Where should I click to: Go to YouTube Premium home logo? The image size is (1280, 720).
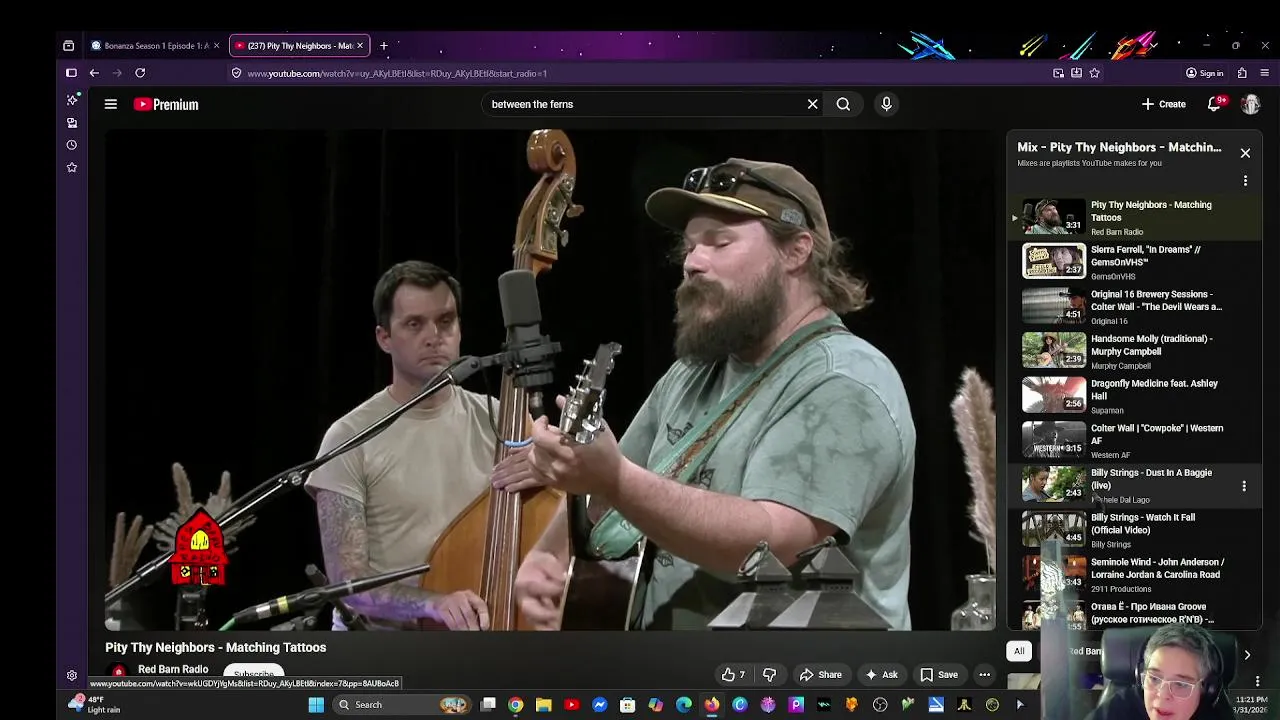(x=166, y=104)
